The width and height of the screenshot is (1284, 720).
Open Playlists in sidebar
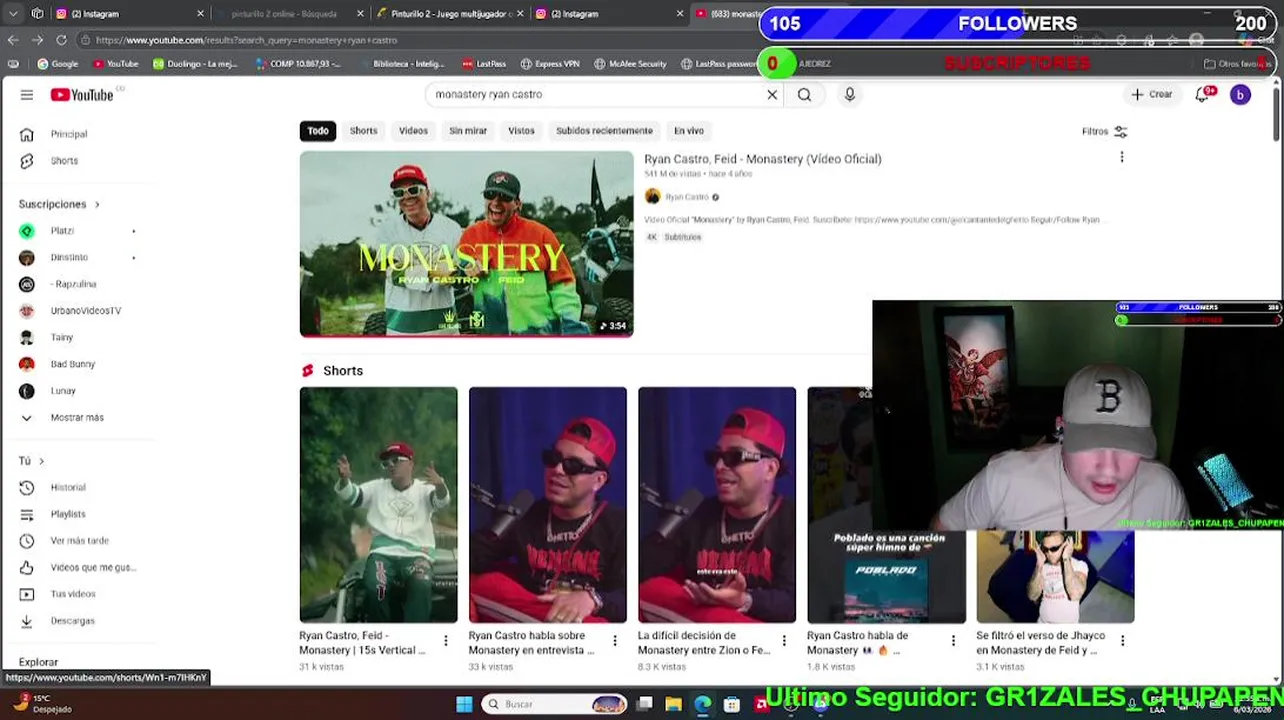tap(68, 514)
